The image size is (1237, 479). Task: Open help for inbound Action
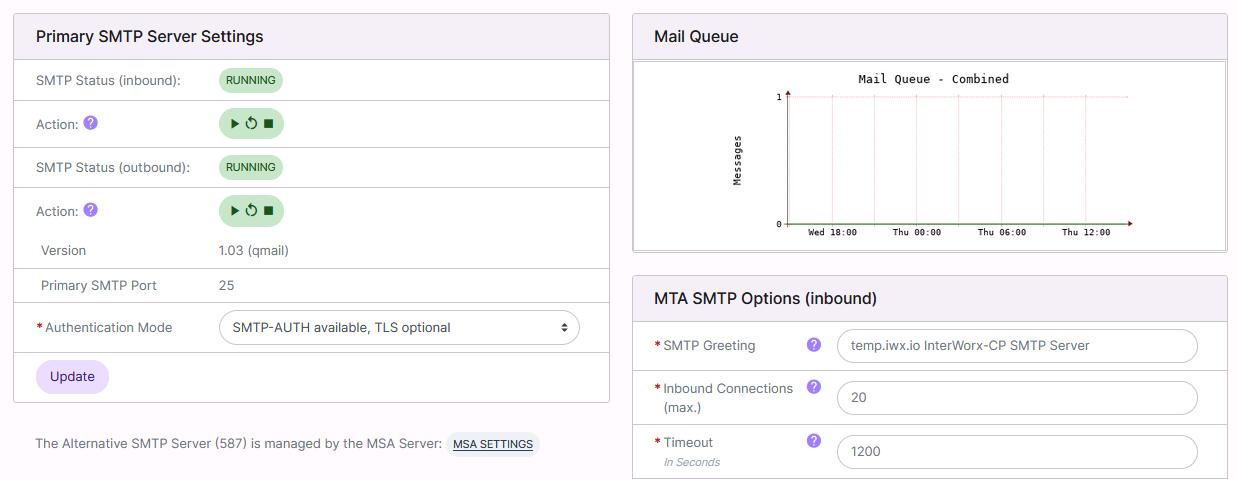tap(90, 123)
